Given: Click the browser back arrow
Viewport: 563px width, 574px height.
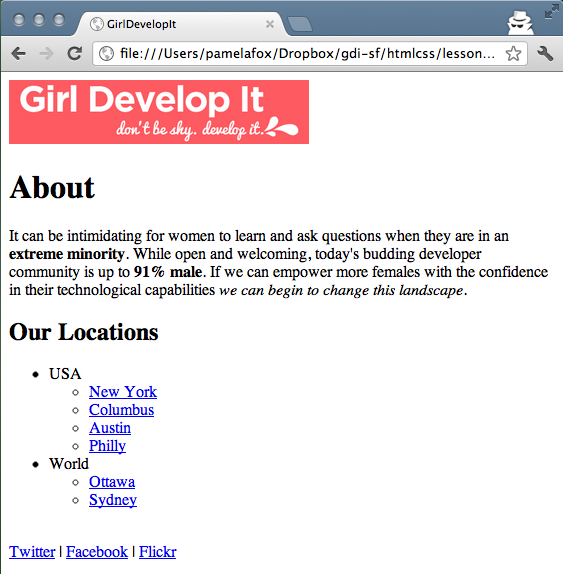Looking at the screenshot, I should coord(19,54).
